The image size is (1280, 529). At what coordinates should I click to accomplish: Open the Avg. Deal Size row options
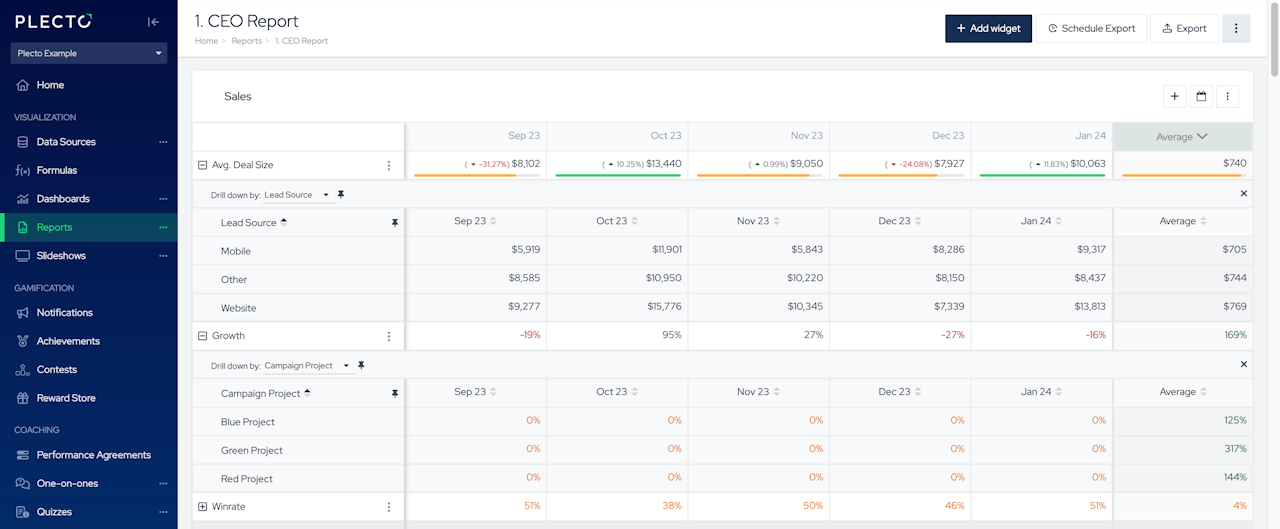389,166
